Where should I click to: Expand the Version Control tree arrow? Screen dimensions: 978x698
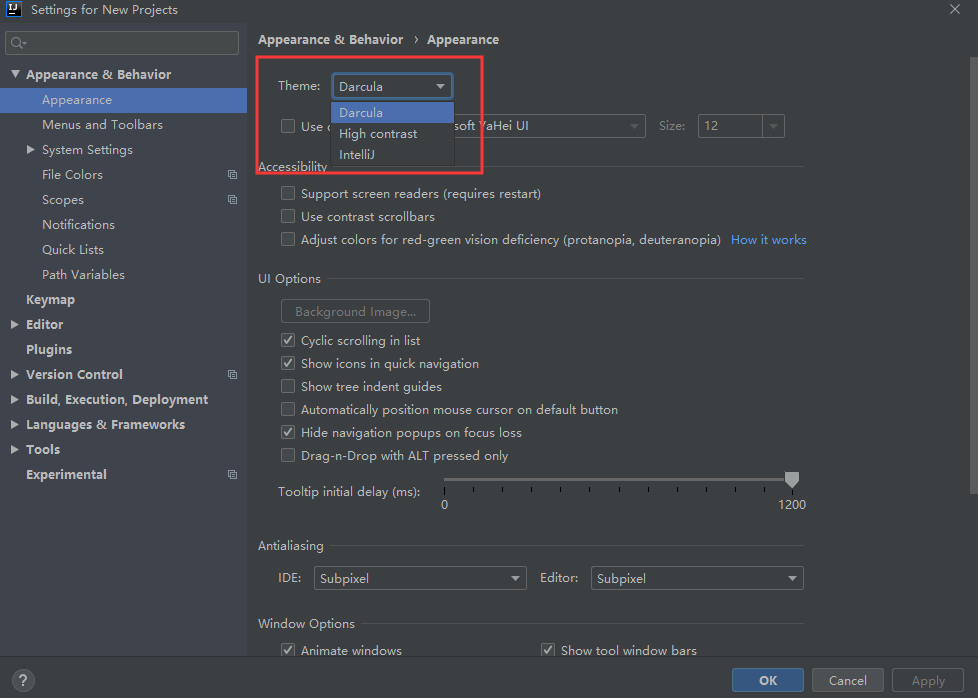15,374
